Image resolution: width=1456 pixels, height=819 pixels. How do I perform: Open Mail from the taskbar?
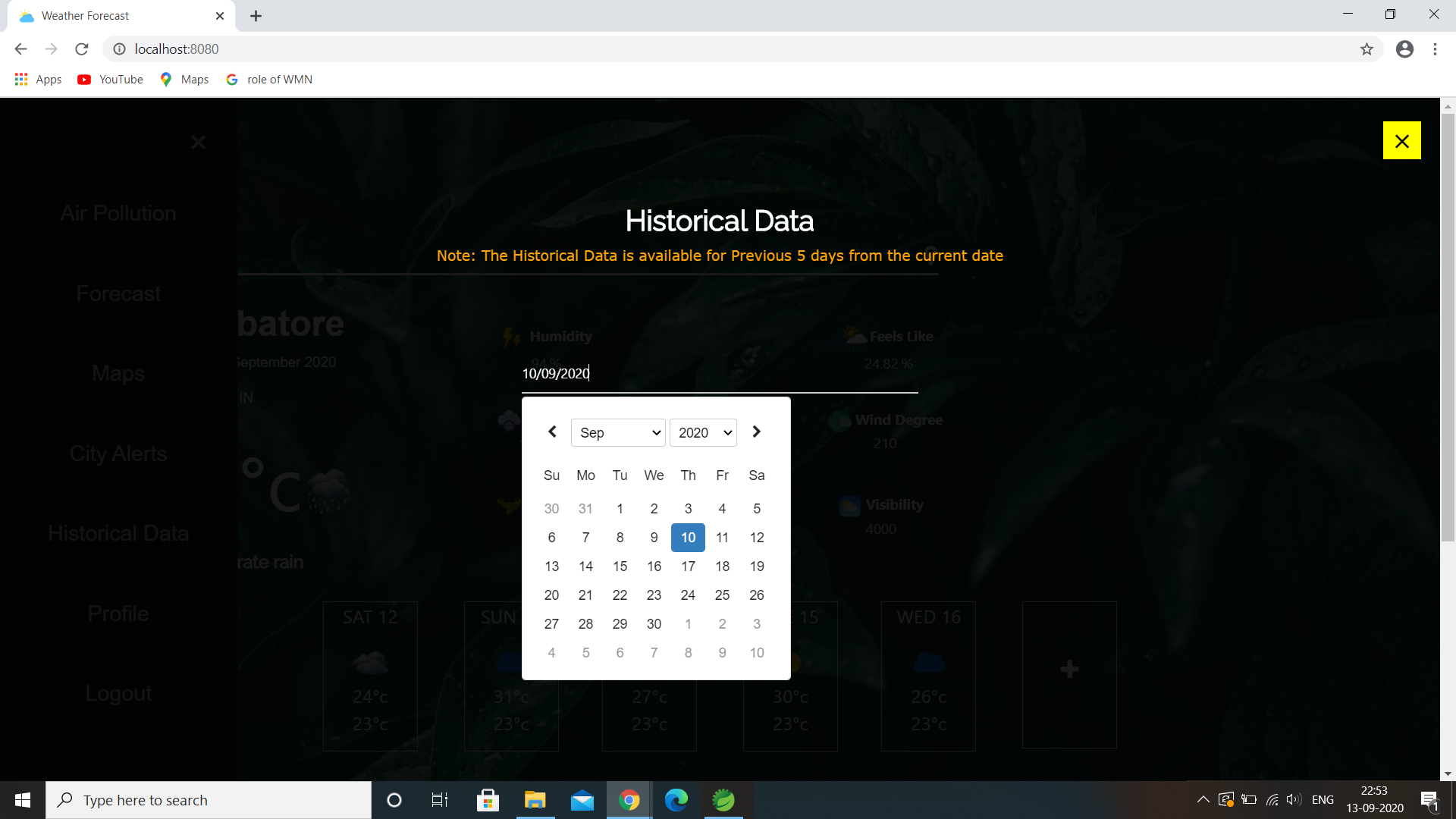pos(582,799)
